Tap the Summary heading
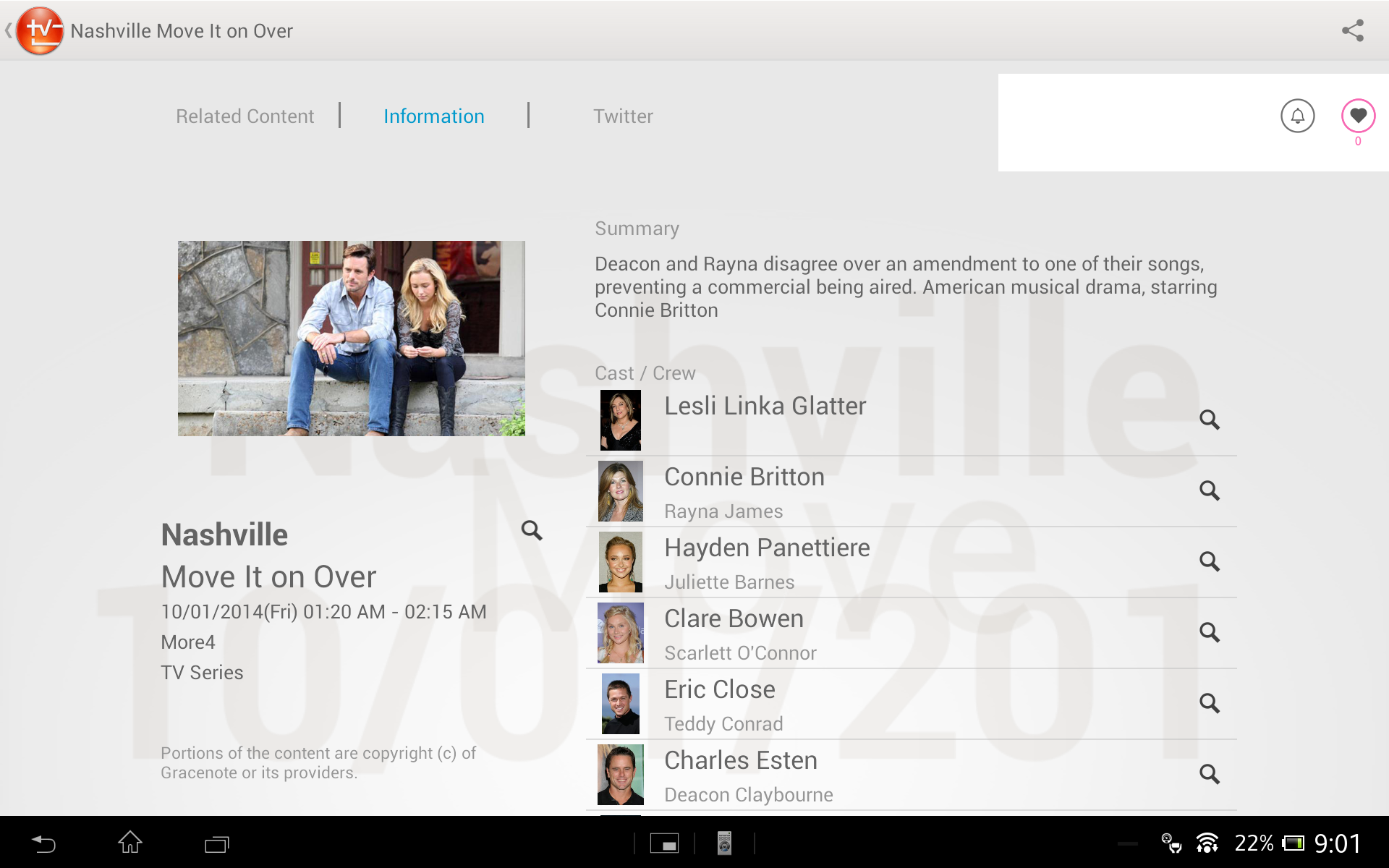The image size is (1389, 868). (x=637, y=229)
